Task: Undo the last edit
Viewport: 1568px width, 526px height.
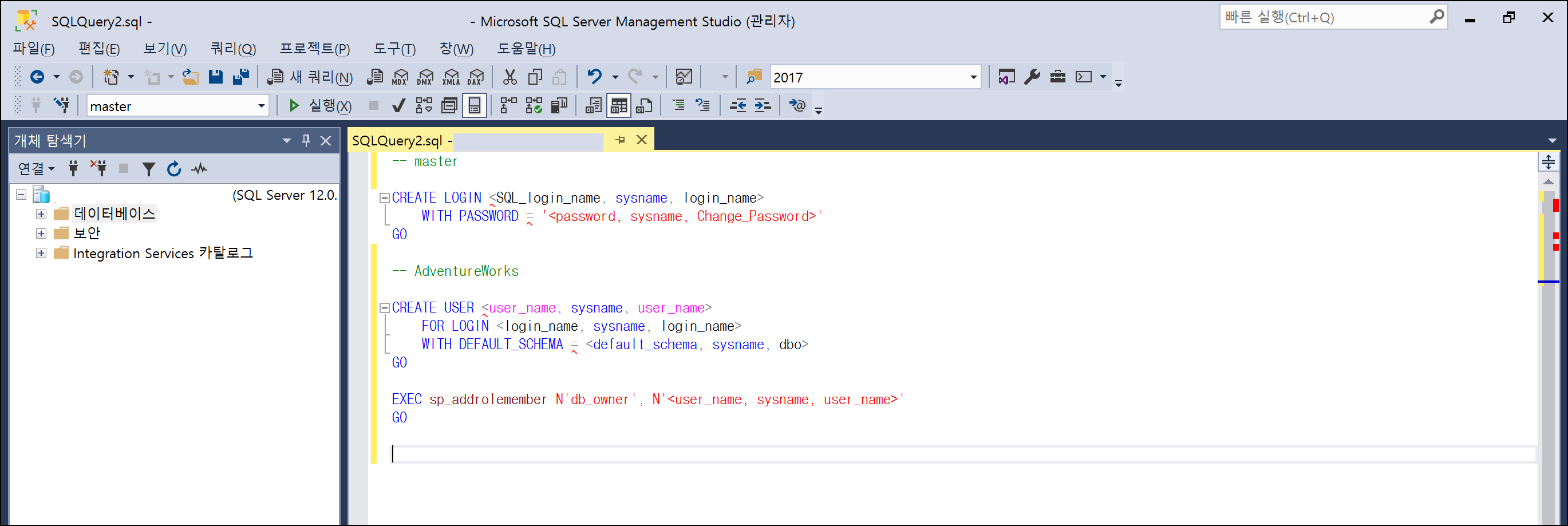Action: coord(594,77)
